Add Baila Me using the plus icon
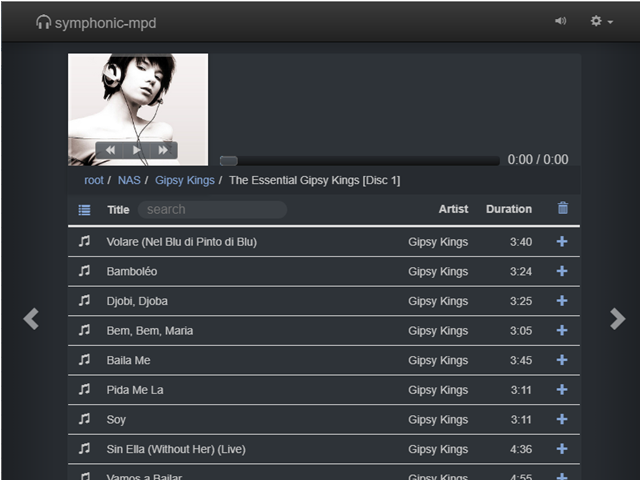This screenshot has height=480, width=640. [562, 360]
